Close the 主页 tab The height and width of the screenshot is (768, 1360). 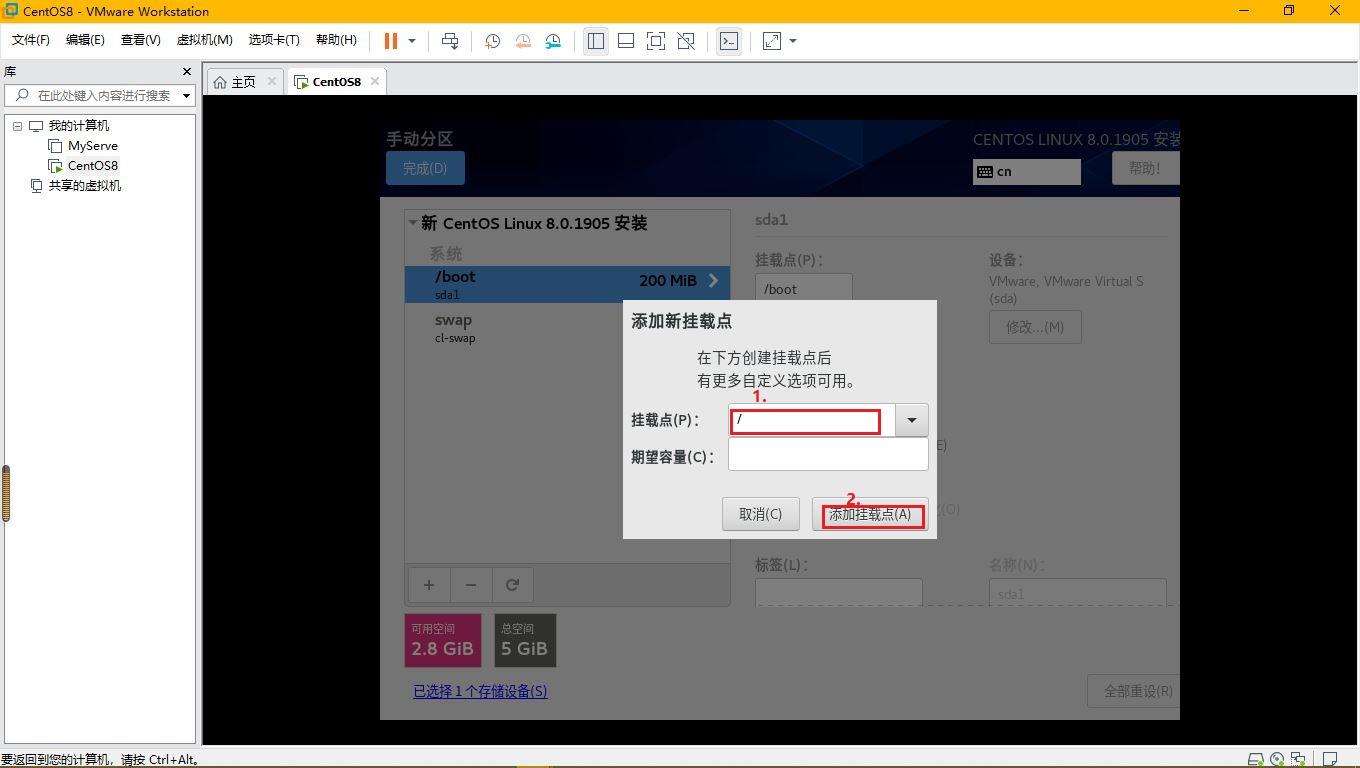[x=271, y=81]
